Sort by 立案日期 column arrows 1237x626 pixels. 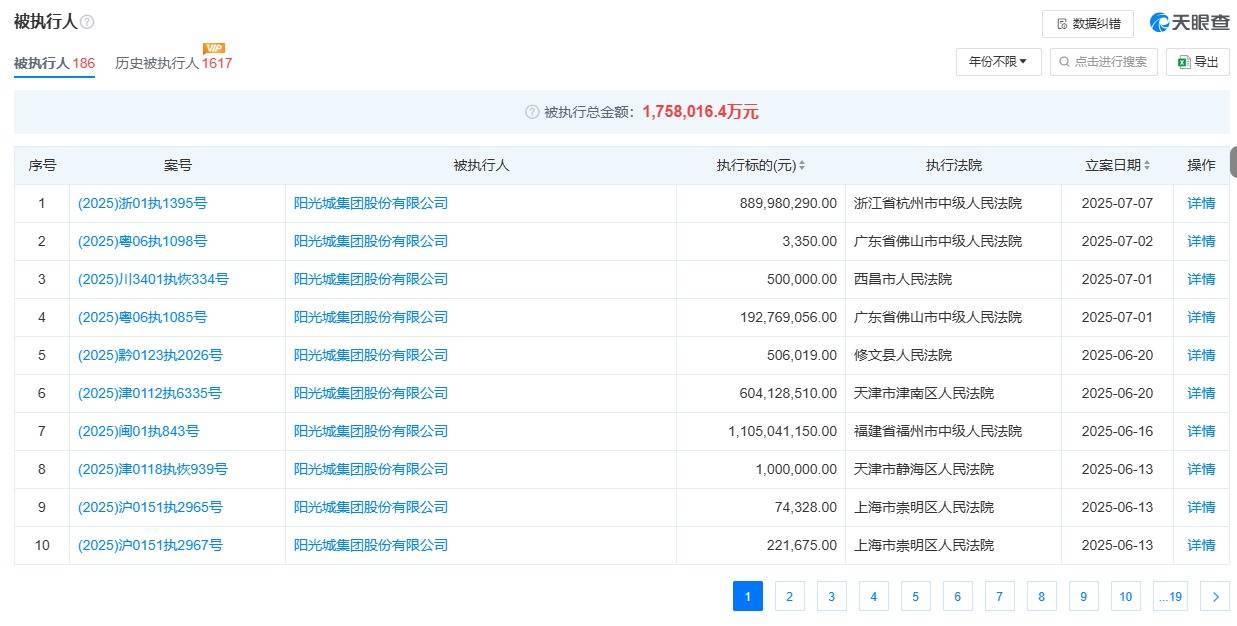[x=1147, y=166]
